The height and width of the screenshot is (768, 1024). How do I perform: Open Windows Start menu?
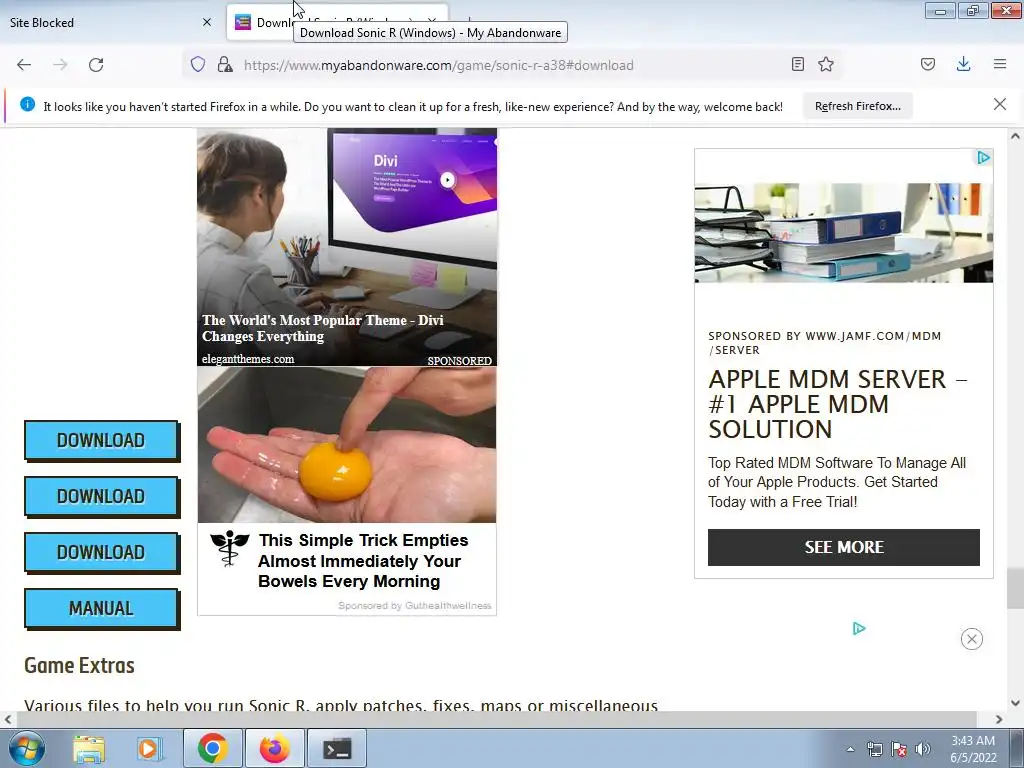click(27, 748)
